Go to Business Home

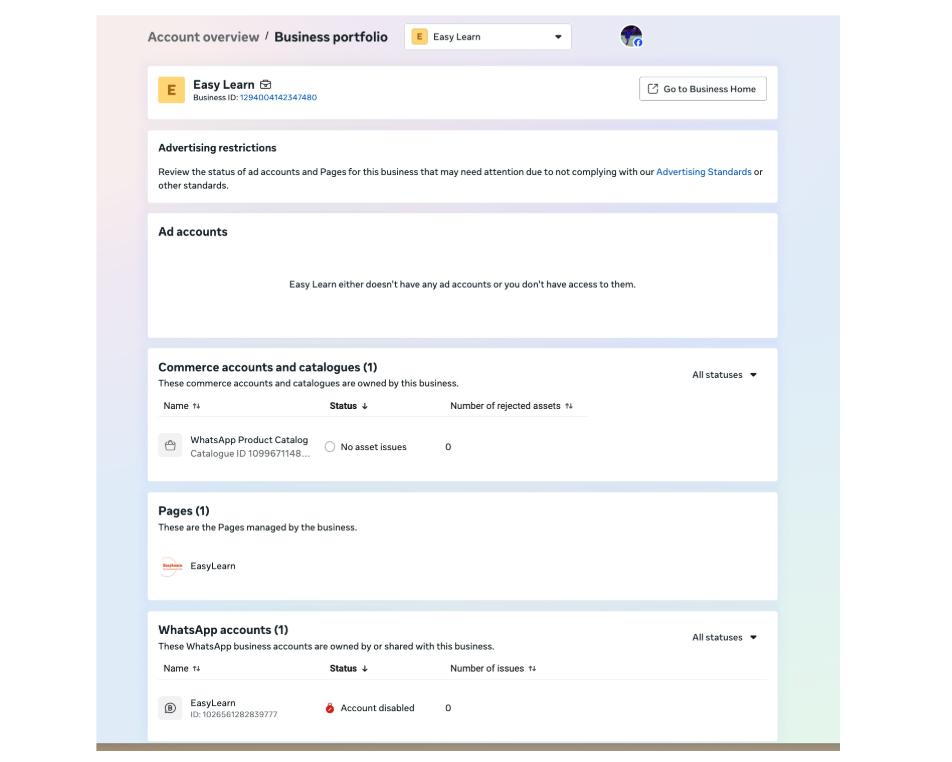pos(702,89)
